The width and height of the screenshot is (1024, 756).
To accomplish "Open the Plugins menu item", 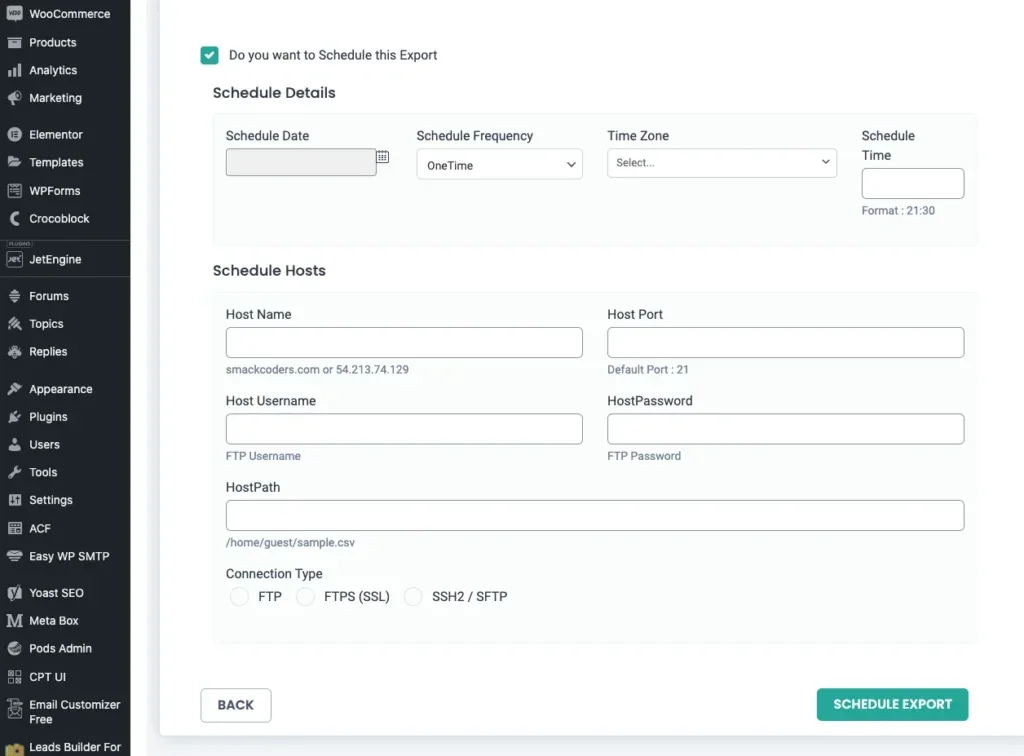I will coord(17,416).
